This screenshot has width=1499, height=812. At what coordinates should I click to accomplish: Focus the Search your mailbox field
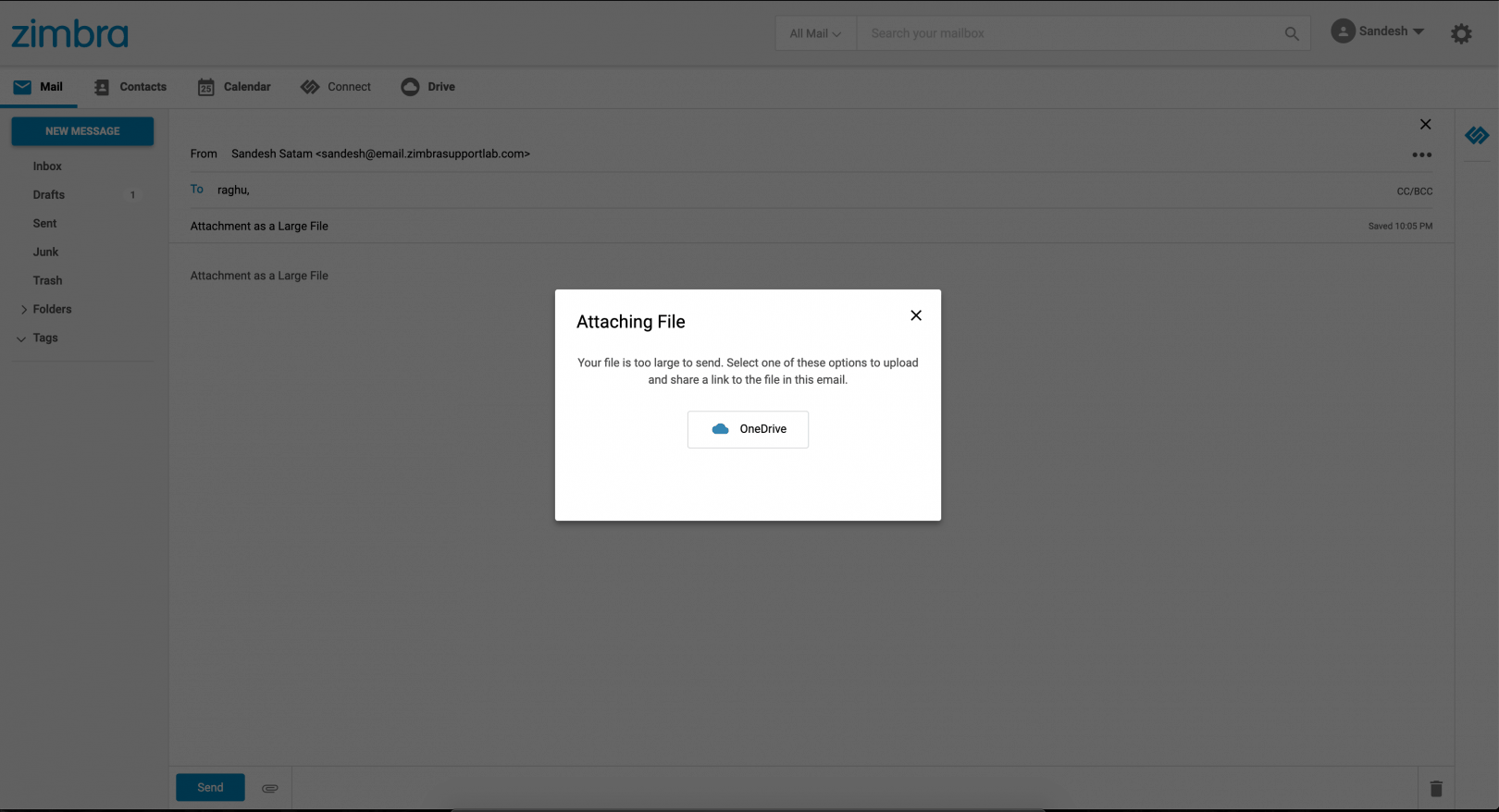(x=1069, y=33)
